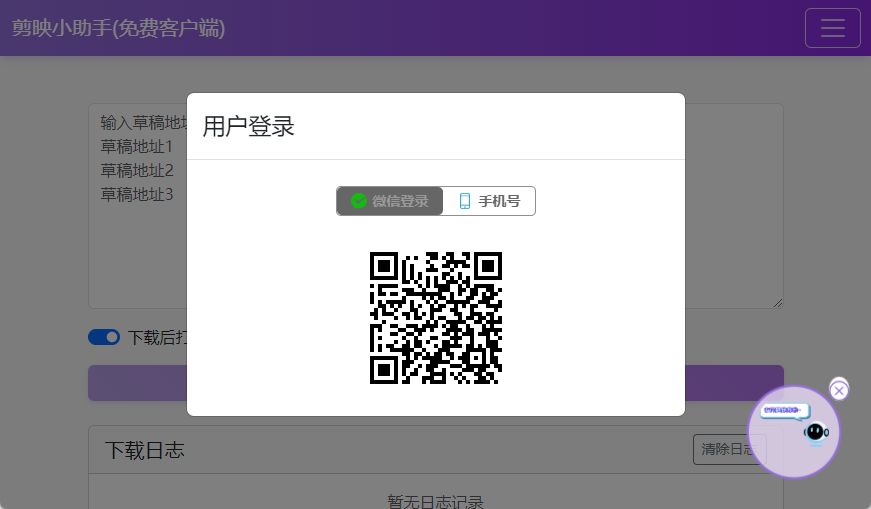This screenshot has height=509, width=871.
Task: Click the 剪映小助手(免费客户端) title
Action: point(118,28)
